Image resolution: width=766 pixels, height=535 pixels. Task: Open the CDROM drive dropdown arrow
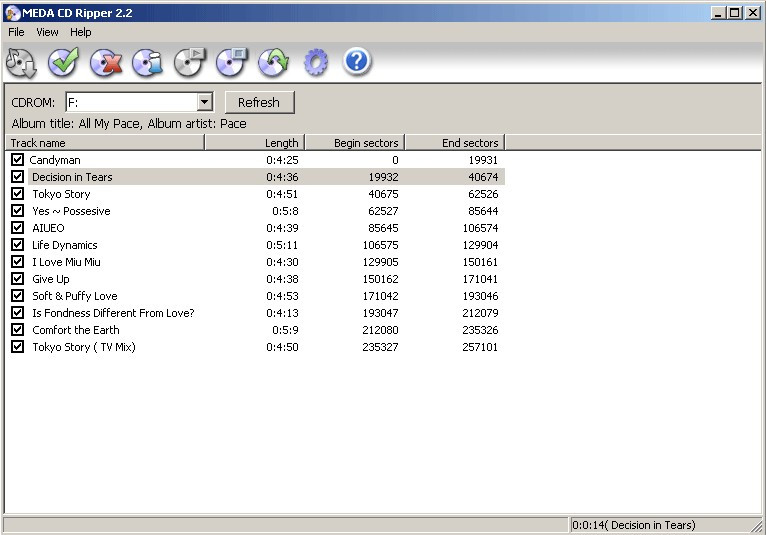(205, 102)
